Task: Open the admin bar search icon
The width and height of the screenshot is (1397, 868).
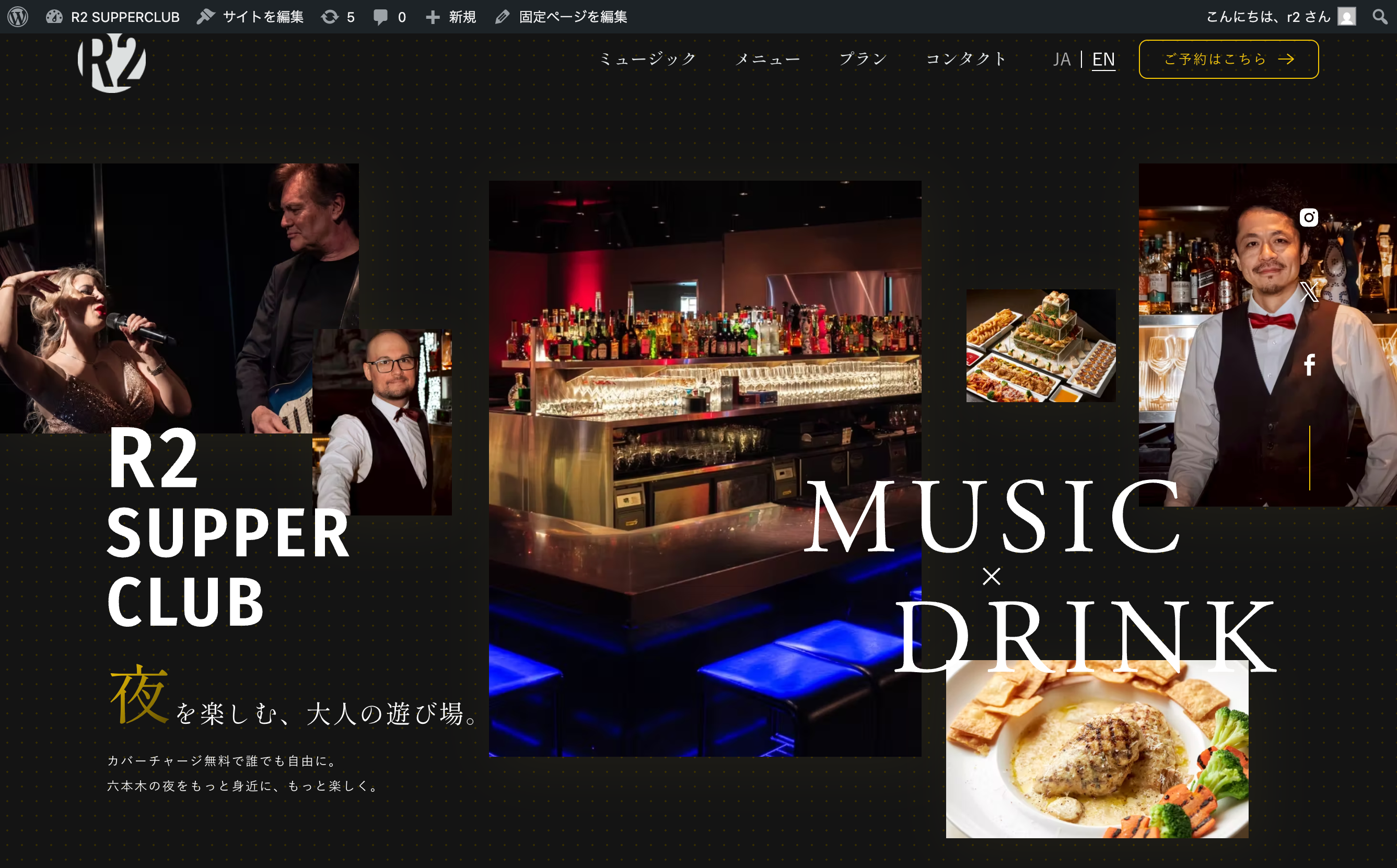Action: (x=1380, y=17)
